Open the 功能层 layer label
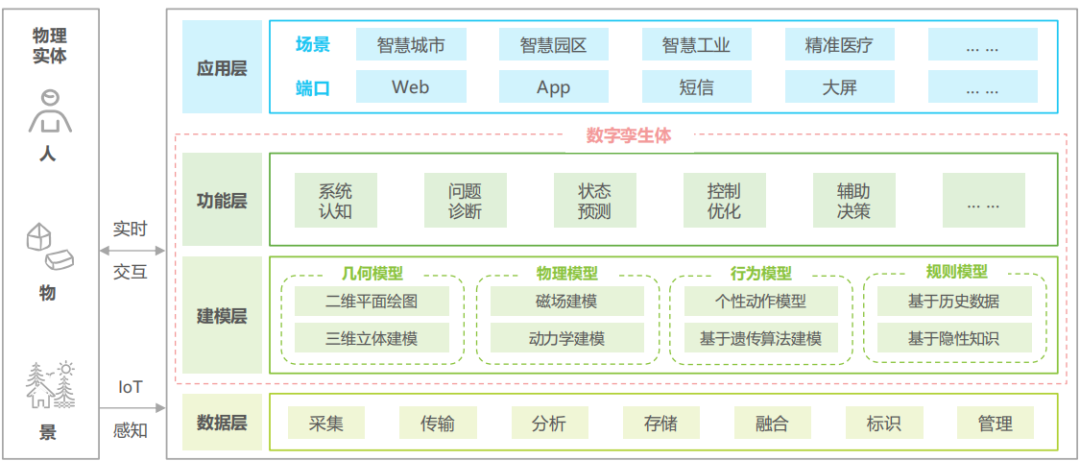Image resolution: width=1080 pixels, height=461 pixels. (222, 200)
